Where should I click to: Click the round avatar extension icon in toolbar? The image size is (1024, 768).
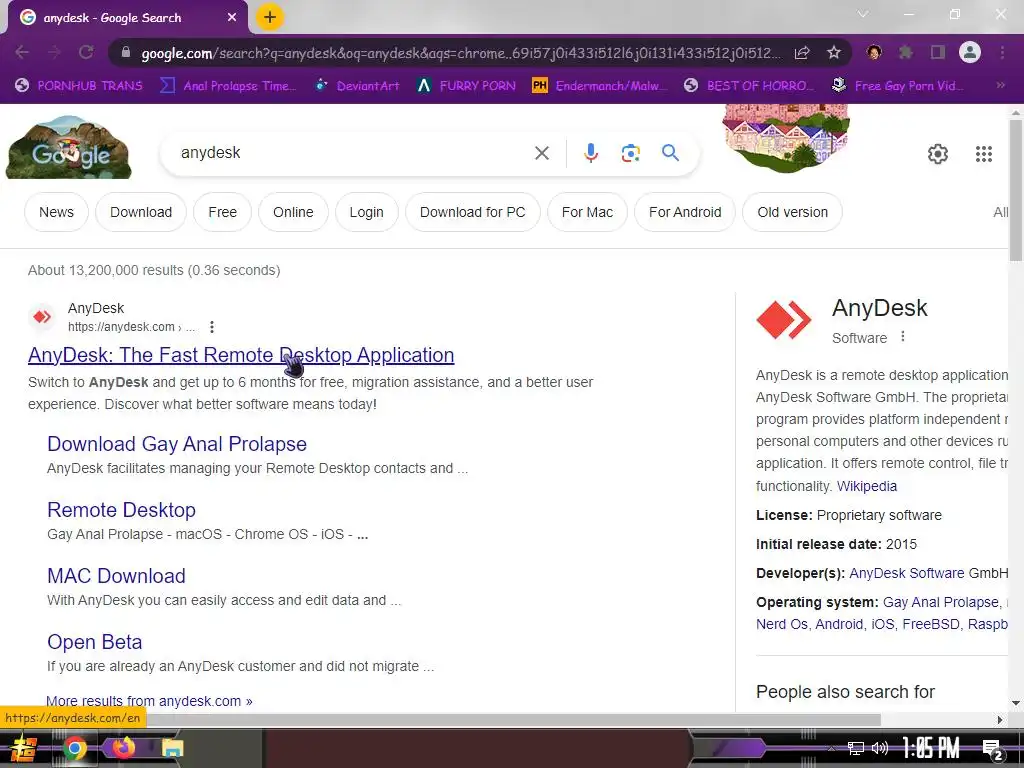pyautogui.click(x=874, y=52)
